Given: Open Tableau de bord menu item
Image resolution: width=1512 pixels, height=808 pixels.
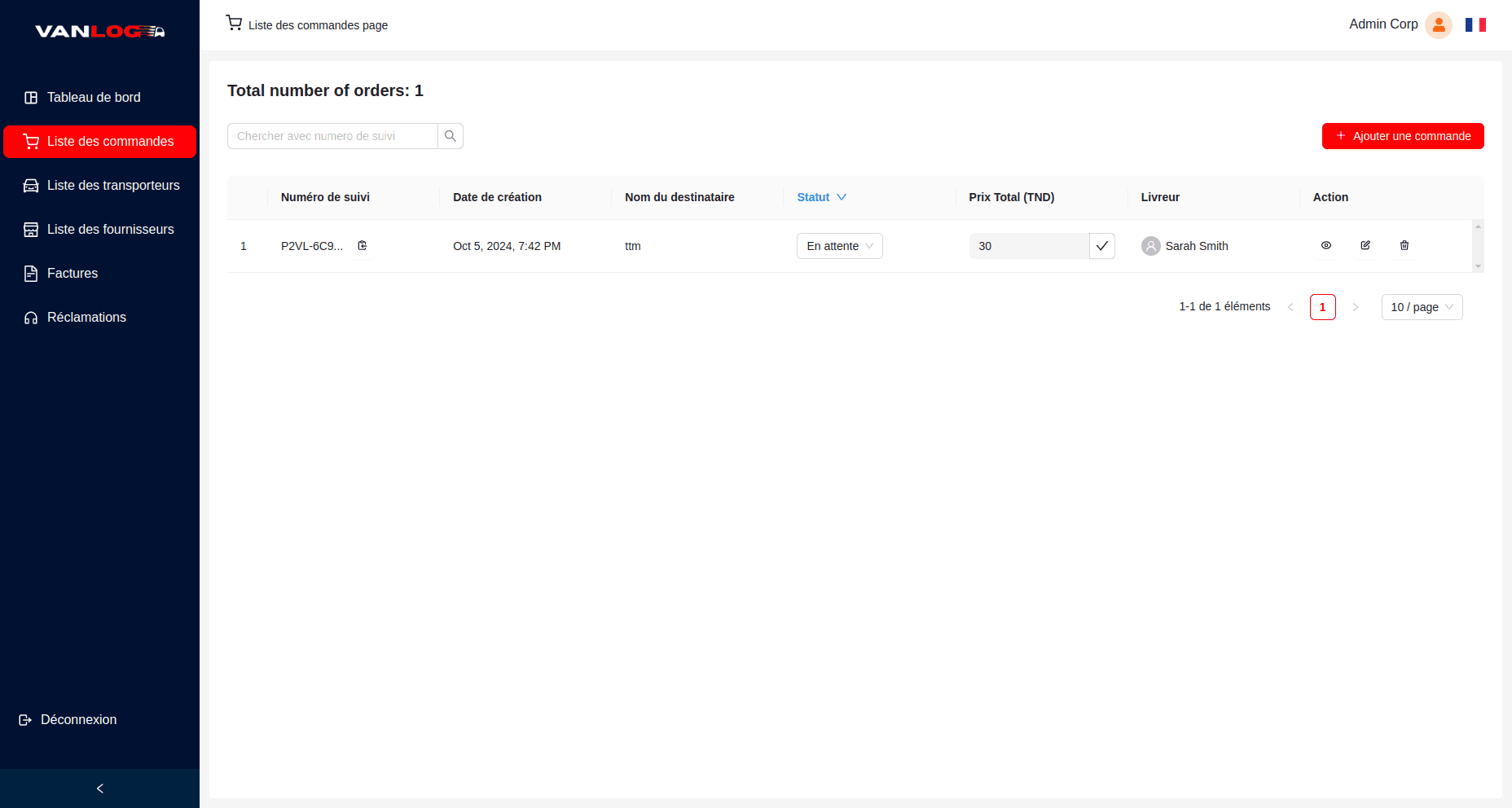Looking at the screenshot, I should (x=99, y=98).
